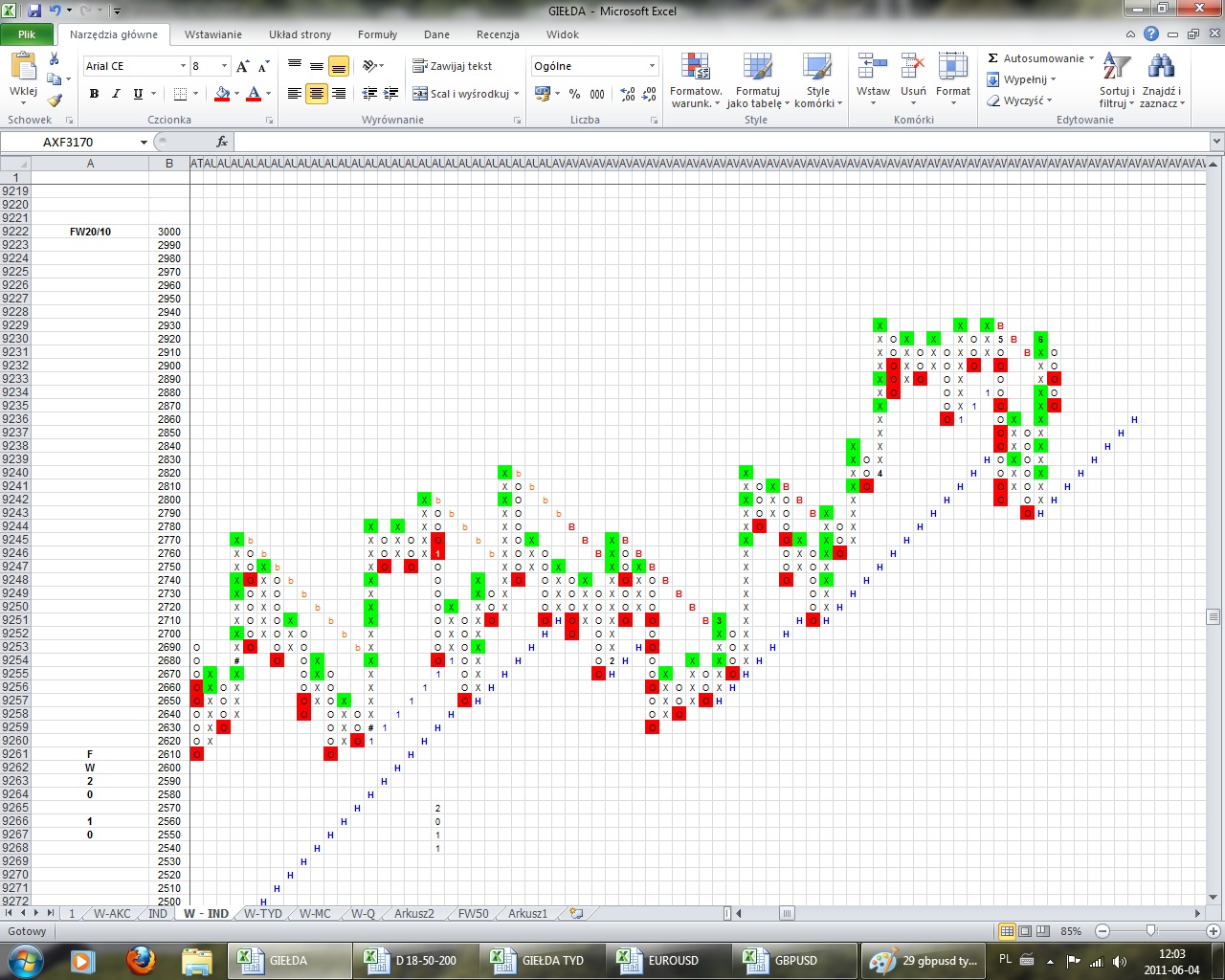Viewport: 1225px width, 980px height.
Task: Click the Decrease Indent icon
Action: [x=370, y=94]
